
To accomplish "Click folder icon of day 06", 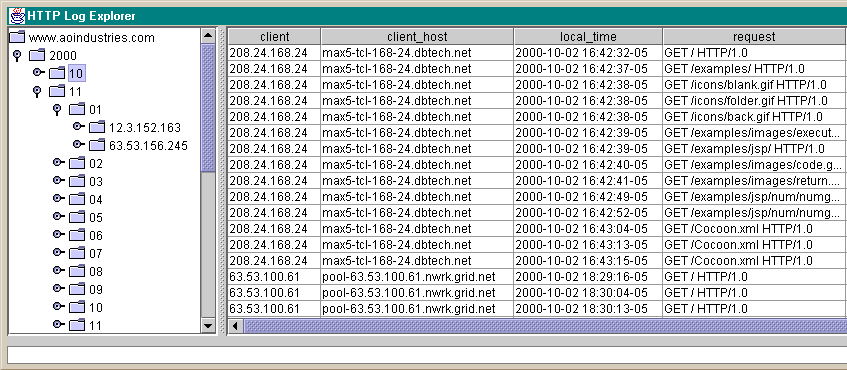I will [x=77, y=235].
